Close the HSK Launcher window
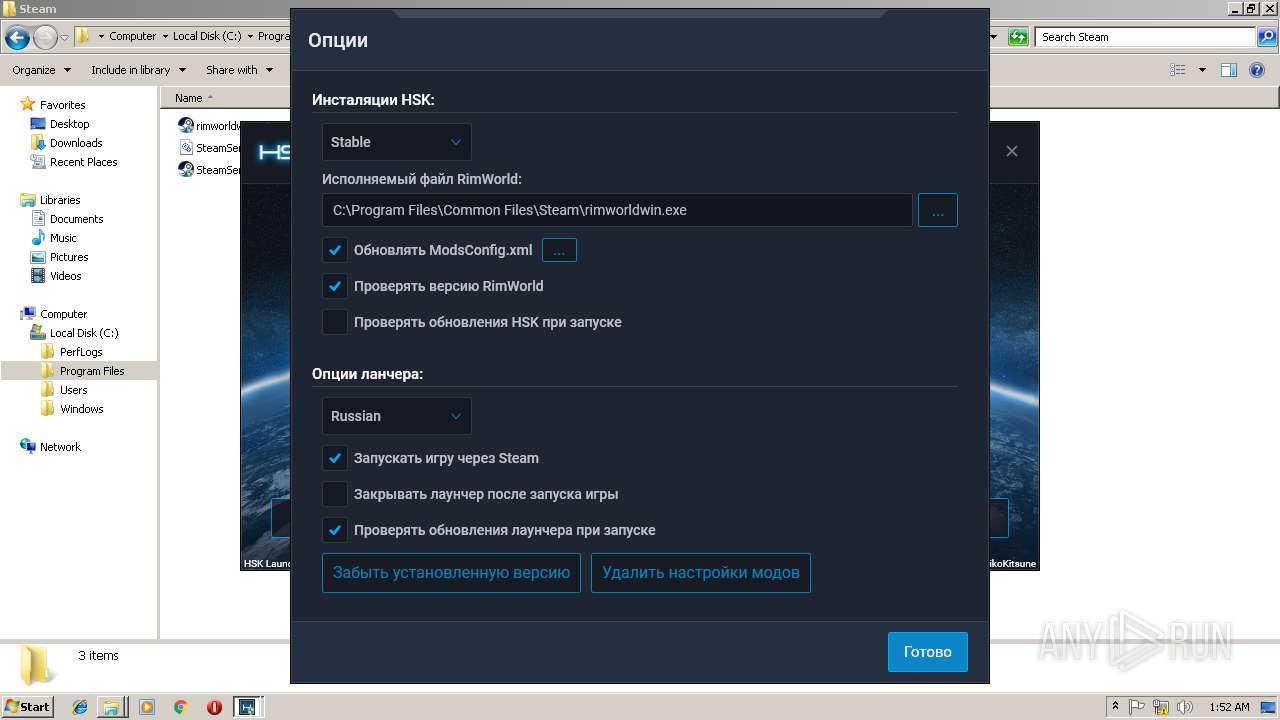1280x720 pixels. pyautogui.click(x=1012, y=151)
